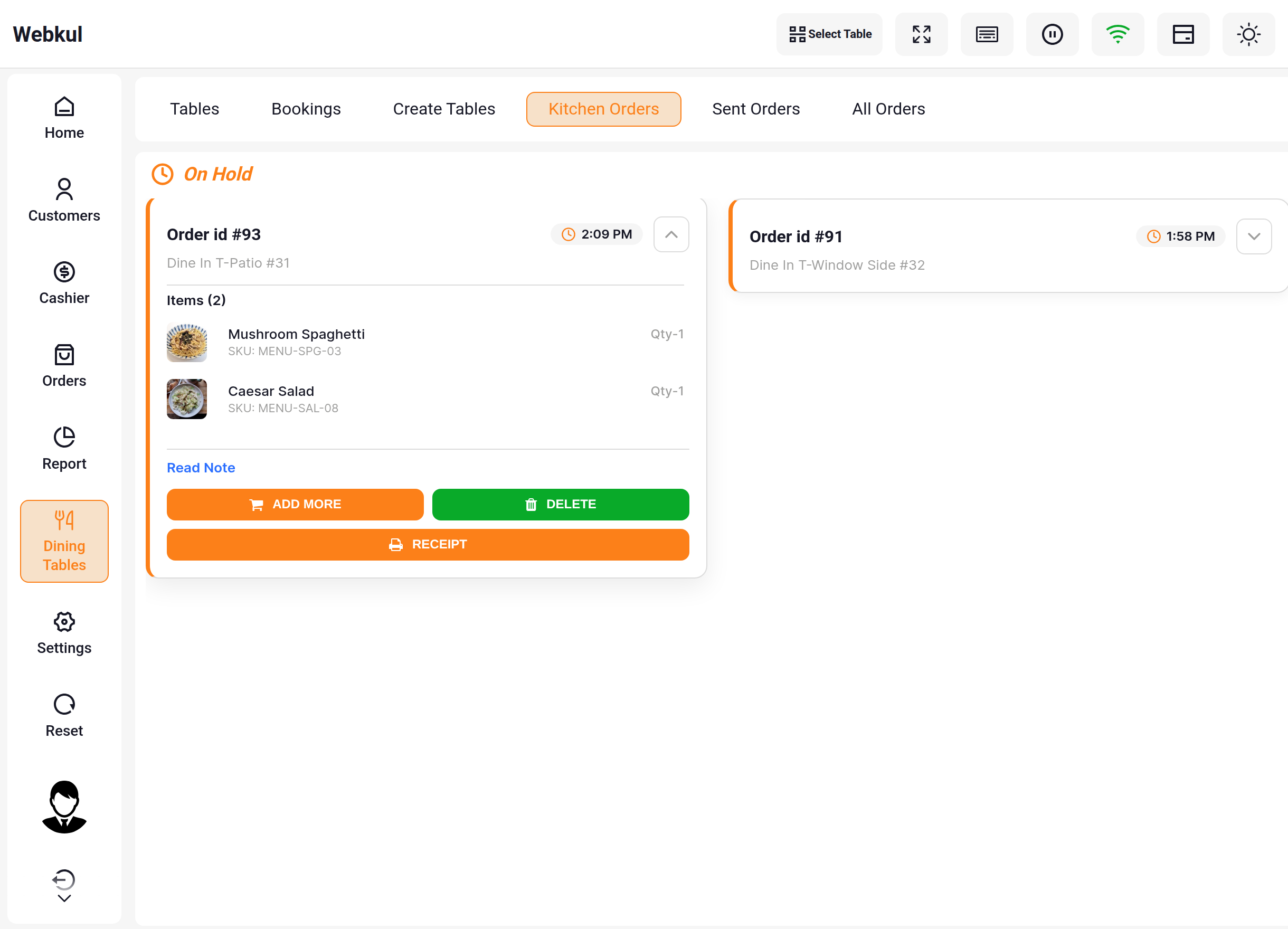Click 'Dine In T-Patio #31' text
The height and width of the screenshot is (929, 1288).
click(228, 263)
